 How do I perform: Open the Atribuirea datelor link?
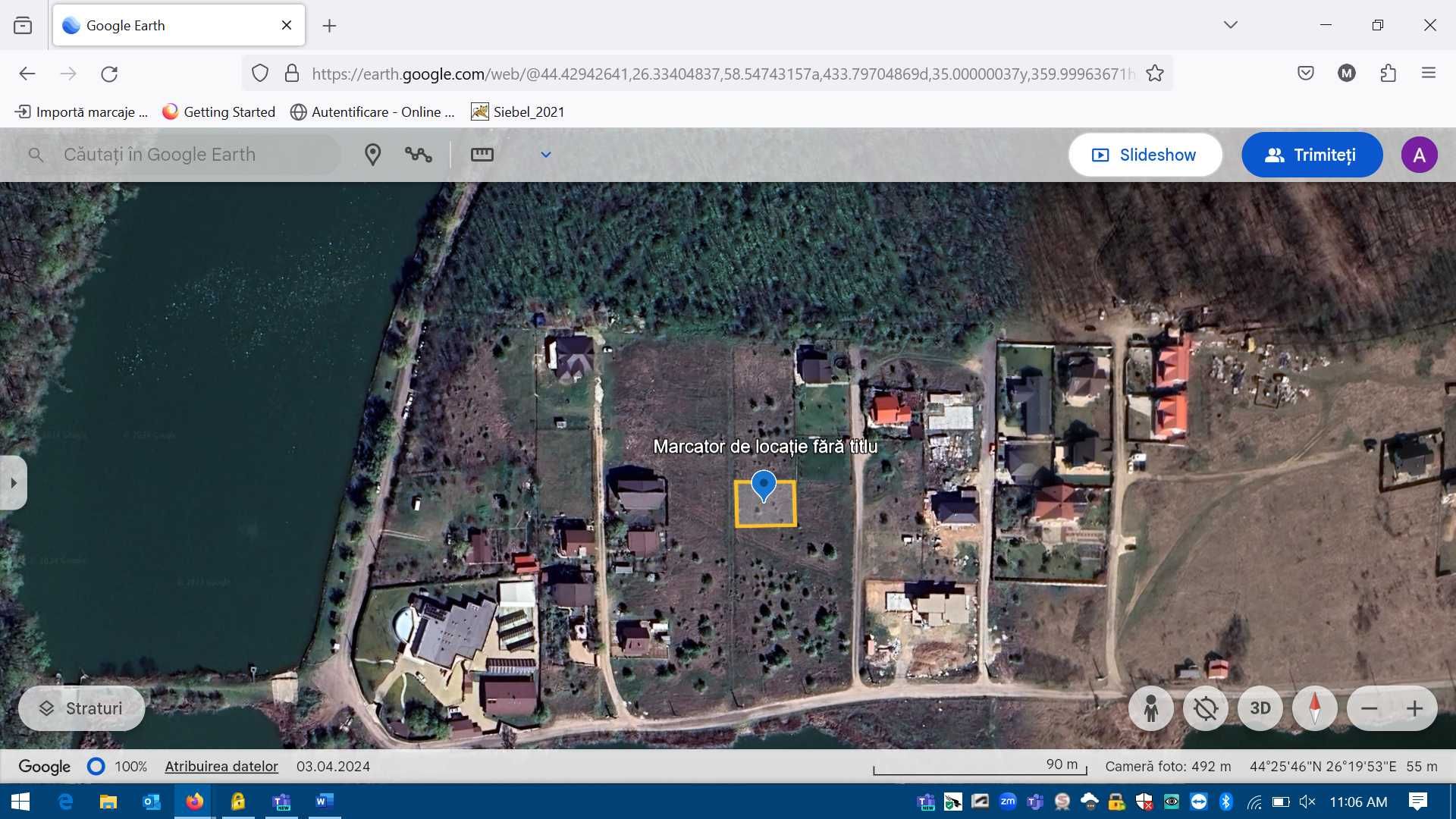pos(221,766)
